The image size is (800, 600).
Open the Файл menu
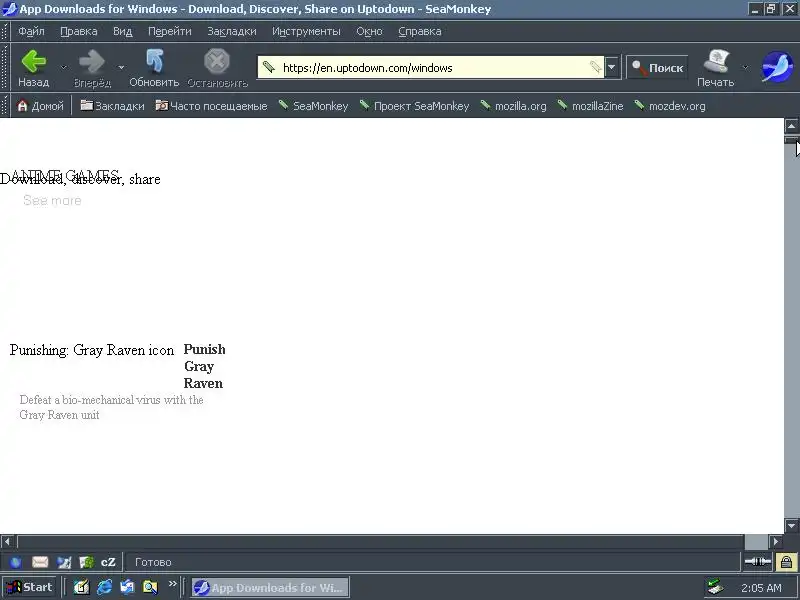tap(31, 32)
